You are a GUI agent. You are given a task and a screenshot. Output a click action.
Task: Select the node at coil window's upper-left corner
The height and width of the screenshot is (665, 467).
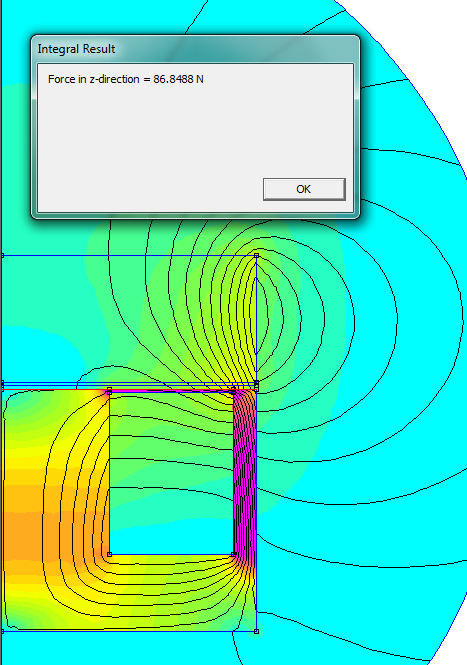click(x=109, y=392)
